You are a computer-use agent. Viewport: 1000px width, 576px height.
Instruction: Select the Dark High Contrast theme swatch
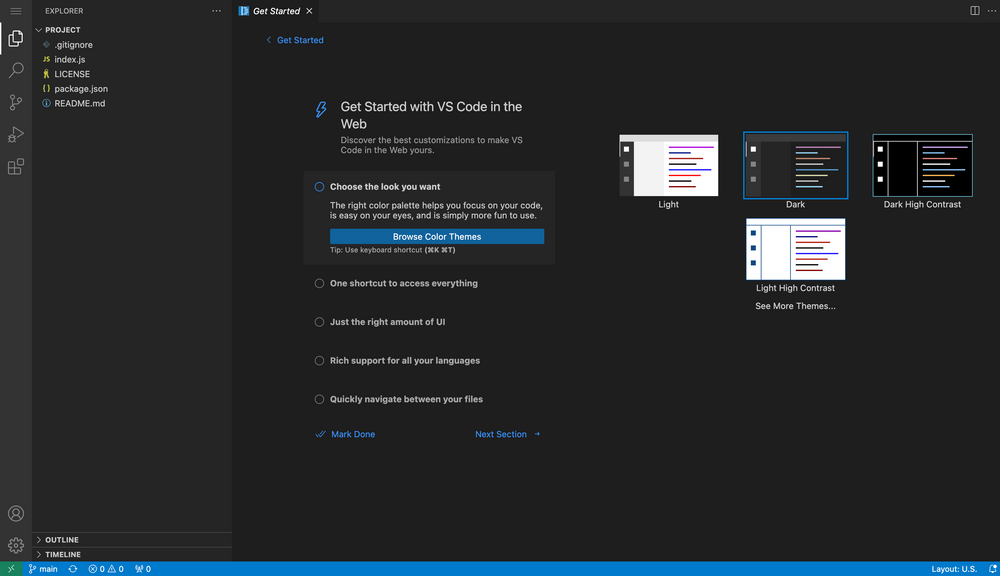922,164
